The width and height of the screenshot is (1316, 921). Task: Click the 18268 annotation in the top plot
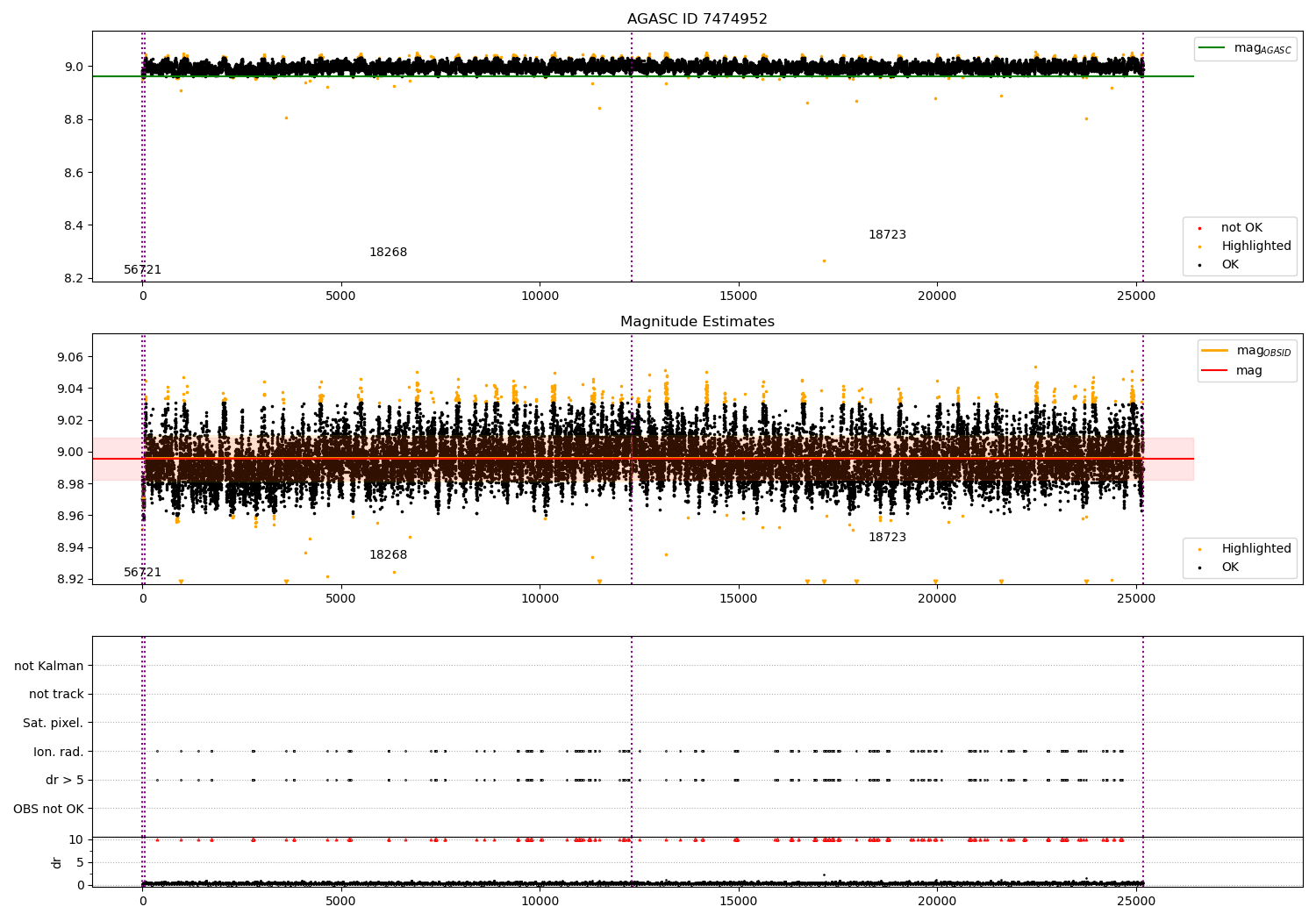pos(388,253)
